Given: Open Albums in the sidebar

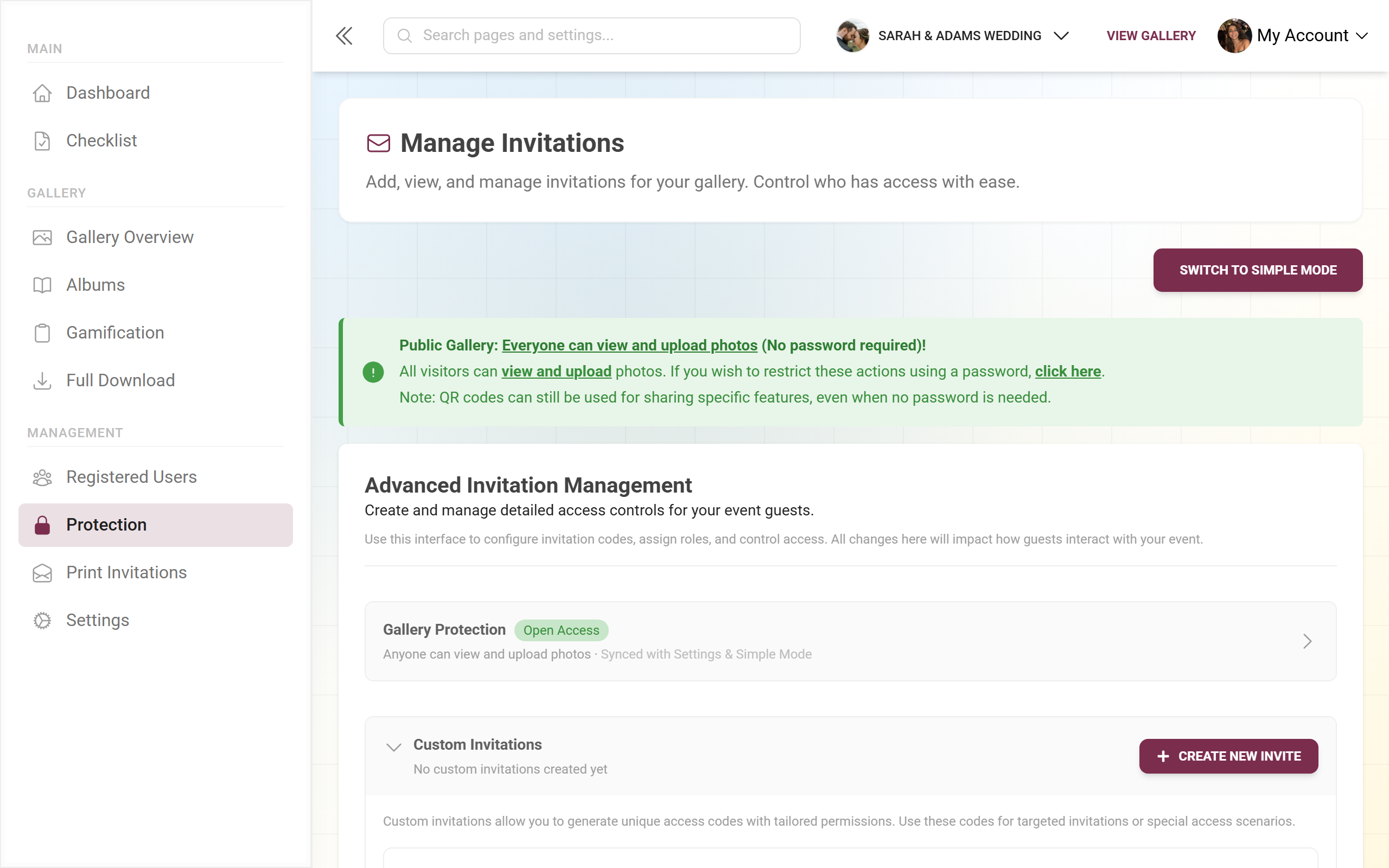Looking at the screenshot, I should [x=156, y=285].
